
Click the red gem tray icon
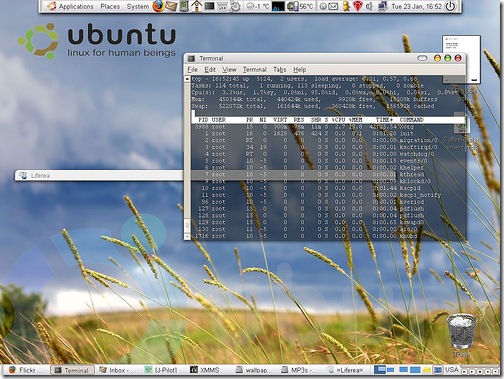(358, 6)
